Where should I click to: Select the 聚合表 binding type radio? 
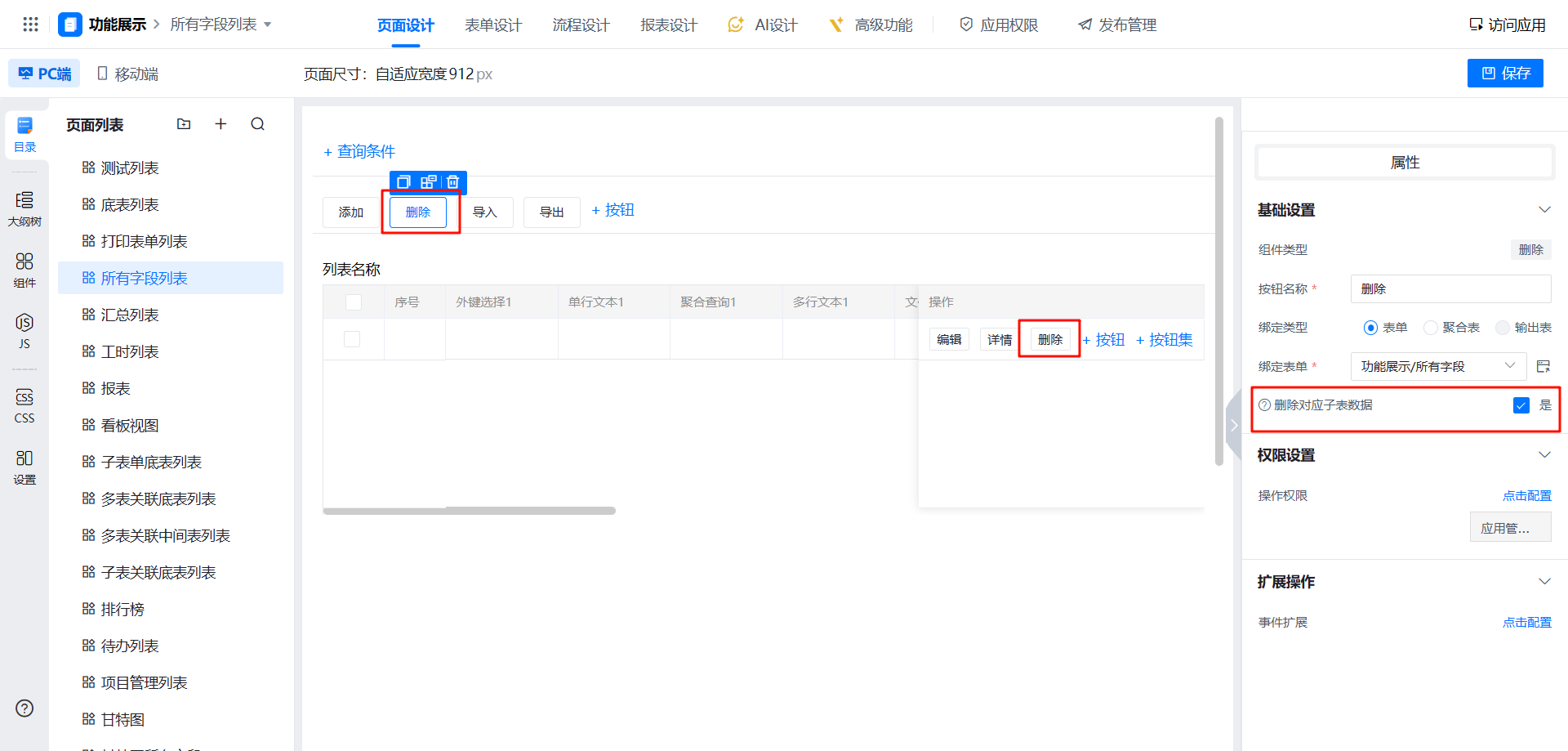click(1431, 328)
